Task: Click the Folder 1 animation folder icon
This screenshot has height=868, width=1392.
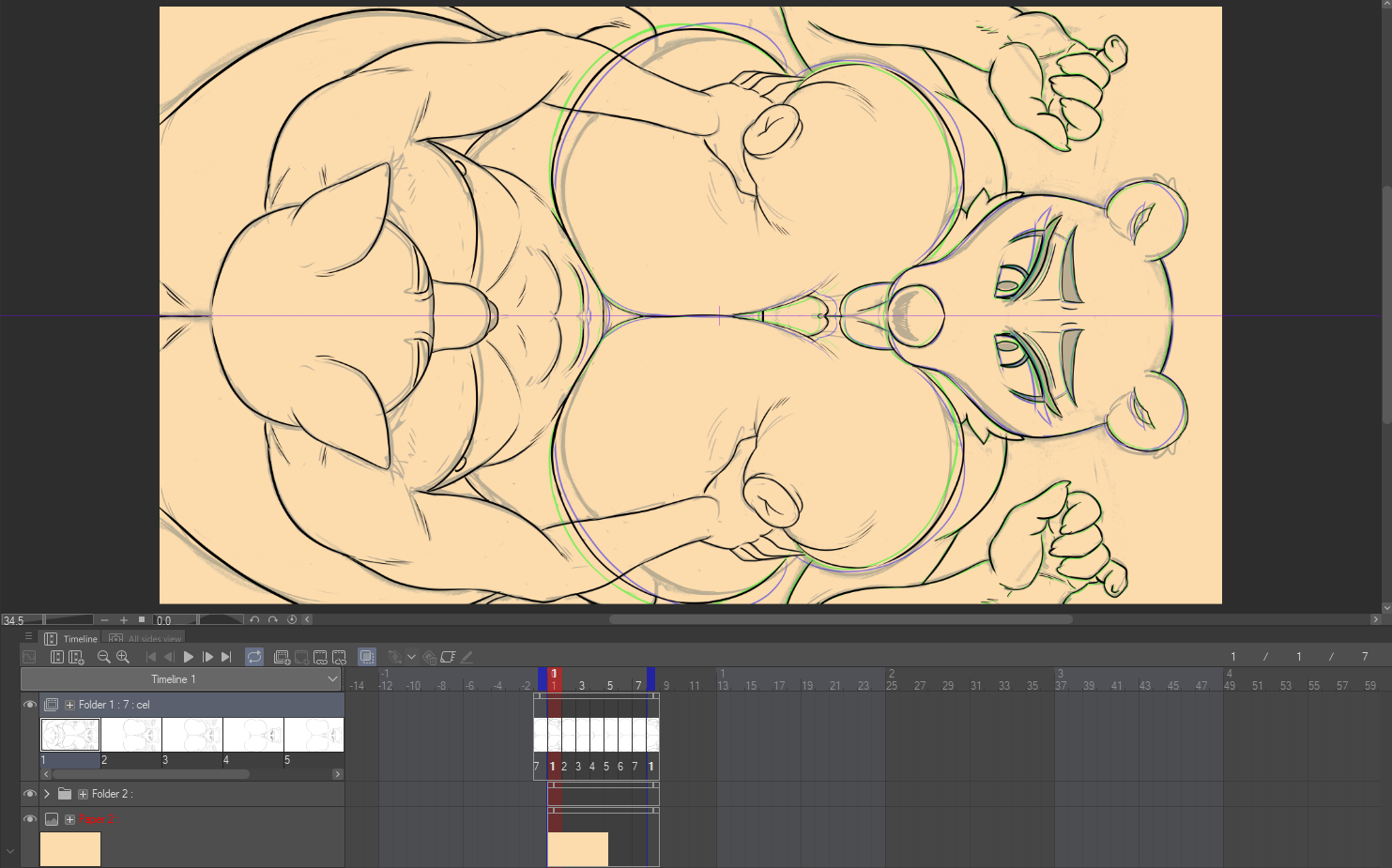Action: pos(52,705)
